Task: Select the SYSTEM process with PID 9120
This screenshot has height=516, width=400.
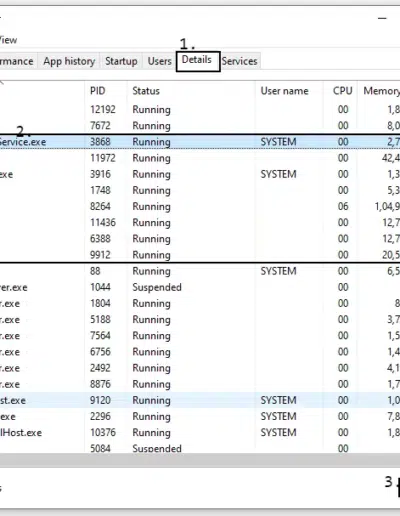Action: [200, 400]
